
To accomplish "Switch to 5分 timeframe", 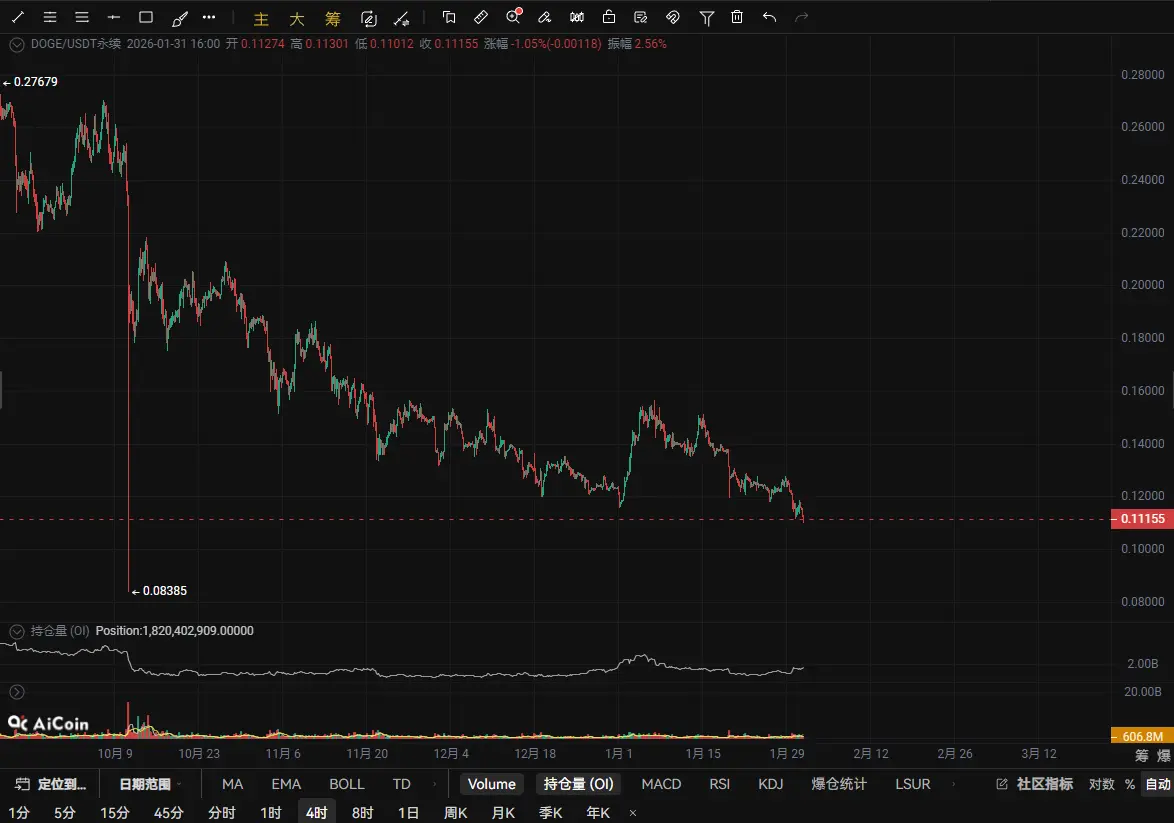I will [64, 813].
